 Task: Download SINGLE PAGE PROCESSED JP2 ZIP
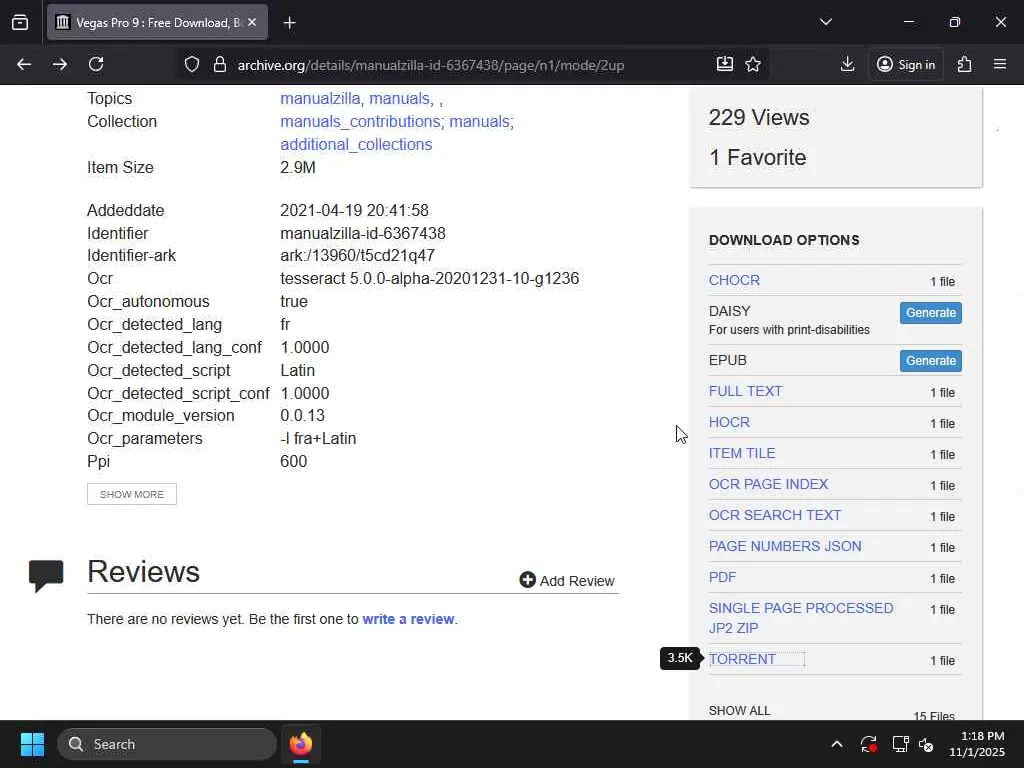801,618
